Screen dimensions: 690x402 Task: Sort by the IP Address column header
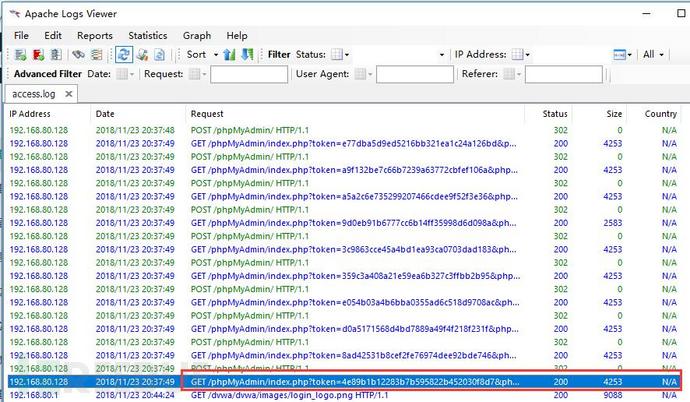(x=30, y=114)
